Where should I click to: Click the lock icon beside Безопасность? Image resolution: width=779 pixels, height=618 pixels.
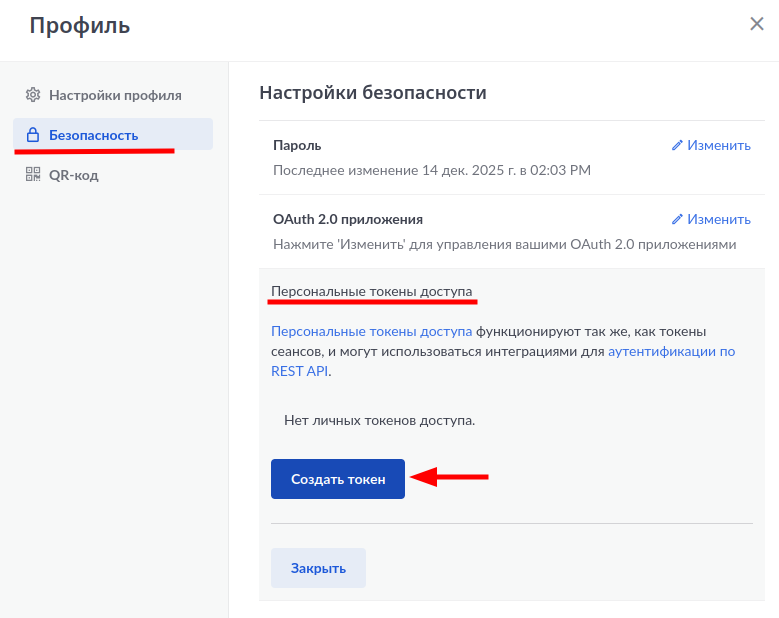tap(32, 135)
